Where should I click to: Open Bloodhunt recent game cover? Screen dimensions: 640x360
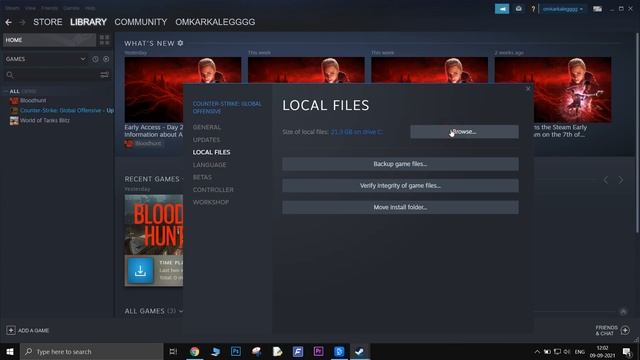tap(154, 225)
